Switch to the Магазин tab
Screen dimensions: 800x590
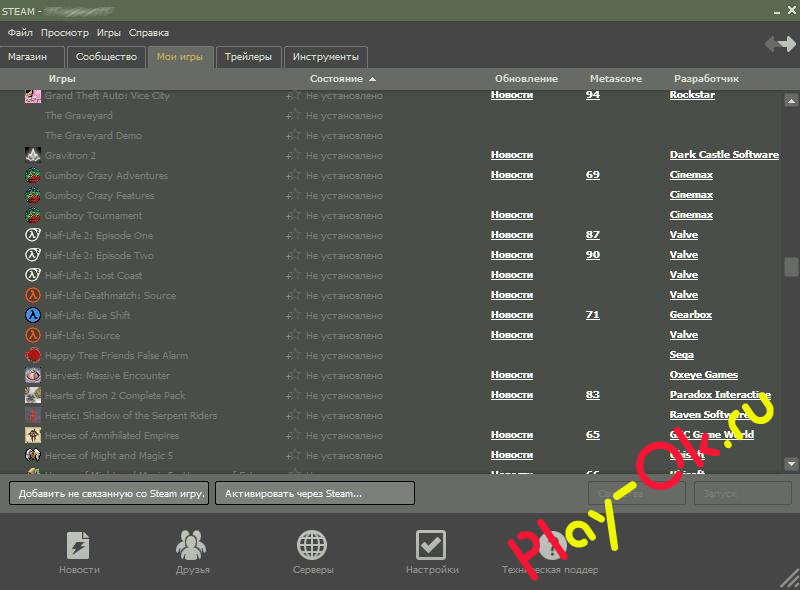click(x=32, y=57)
